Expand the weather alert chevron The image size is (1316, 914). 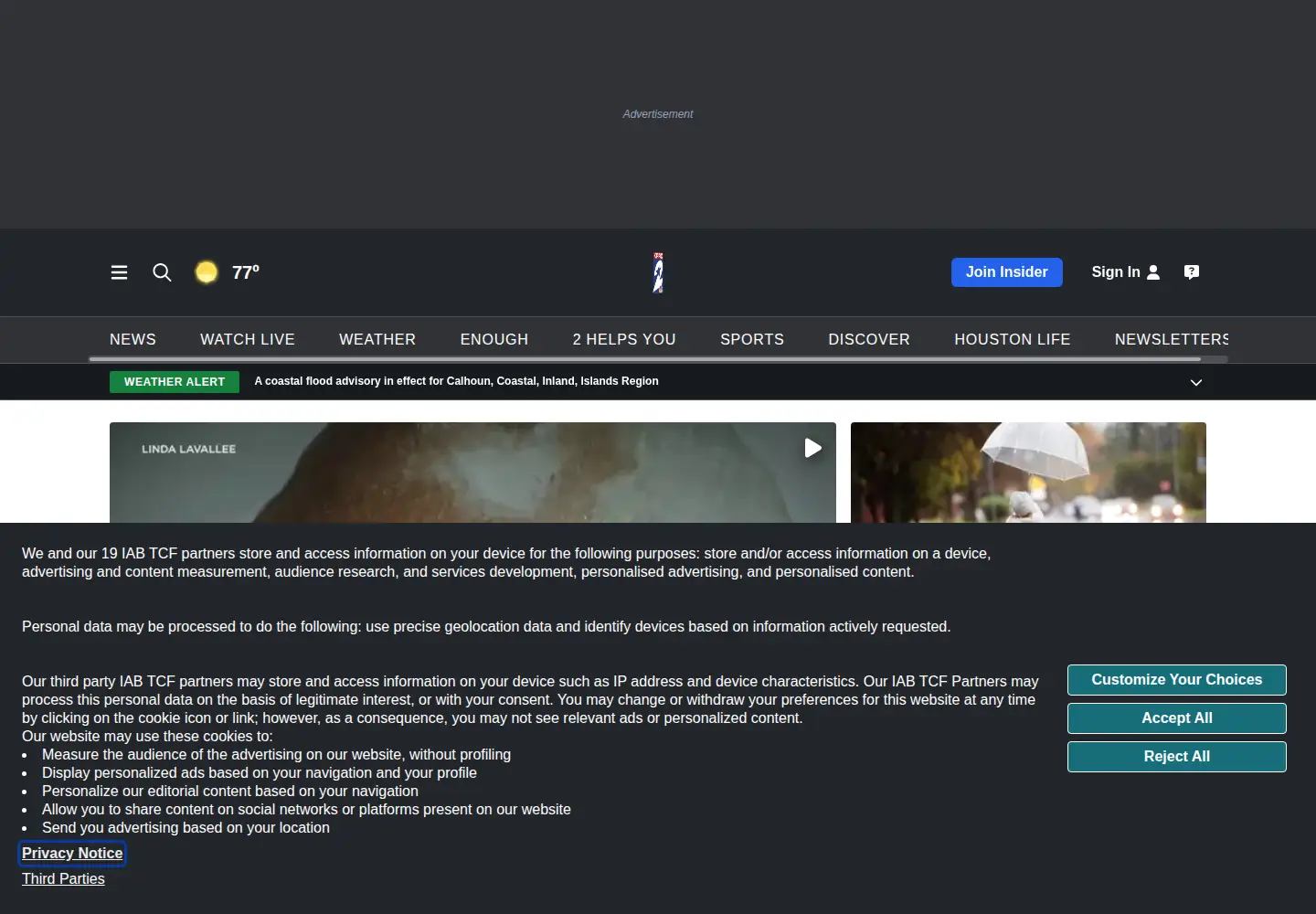coord(1196,382)
